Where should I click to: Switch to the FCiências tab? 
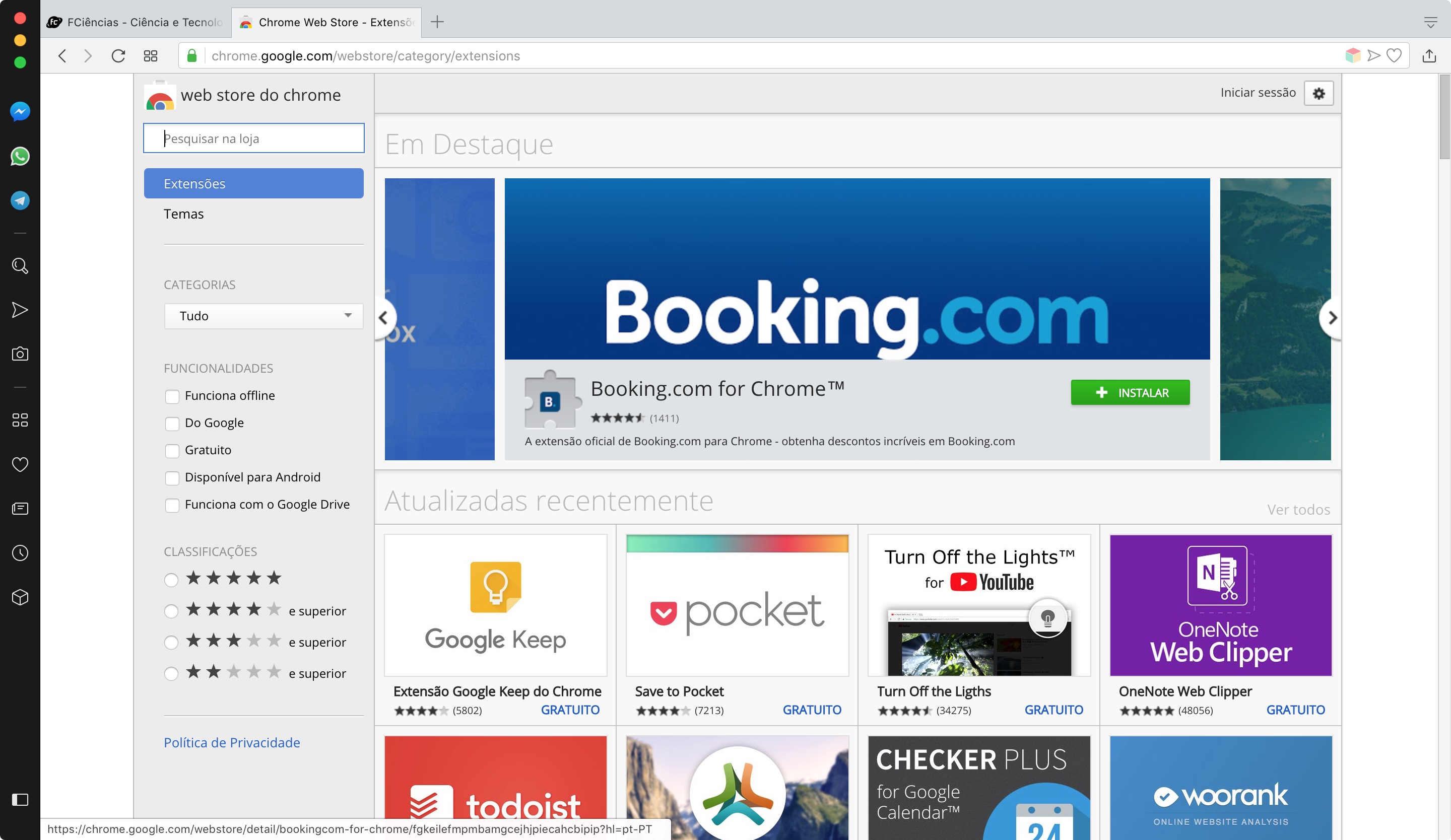coord(136,22)
